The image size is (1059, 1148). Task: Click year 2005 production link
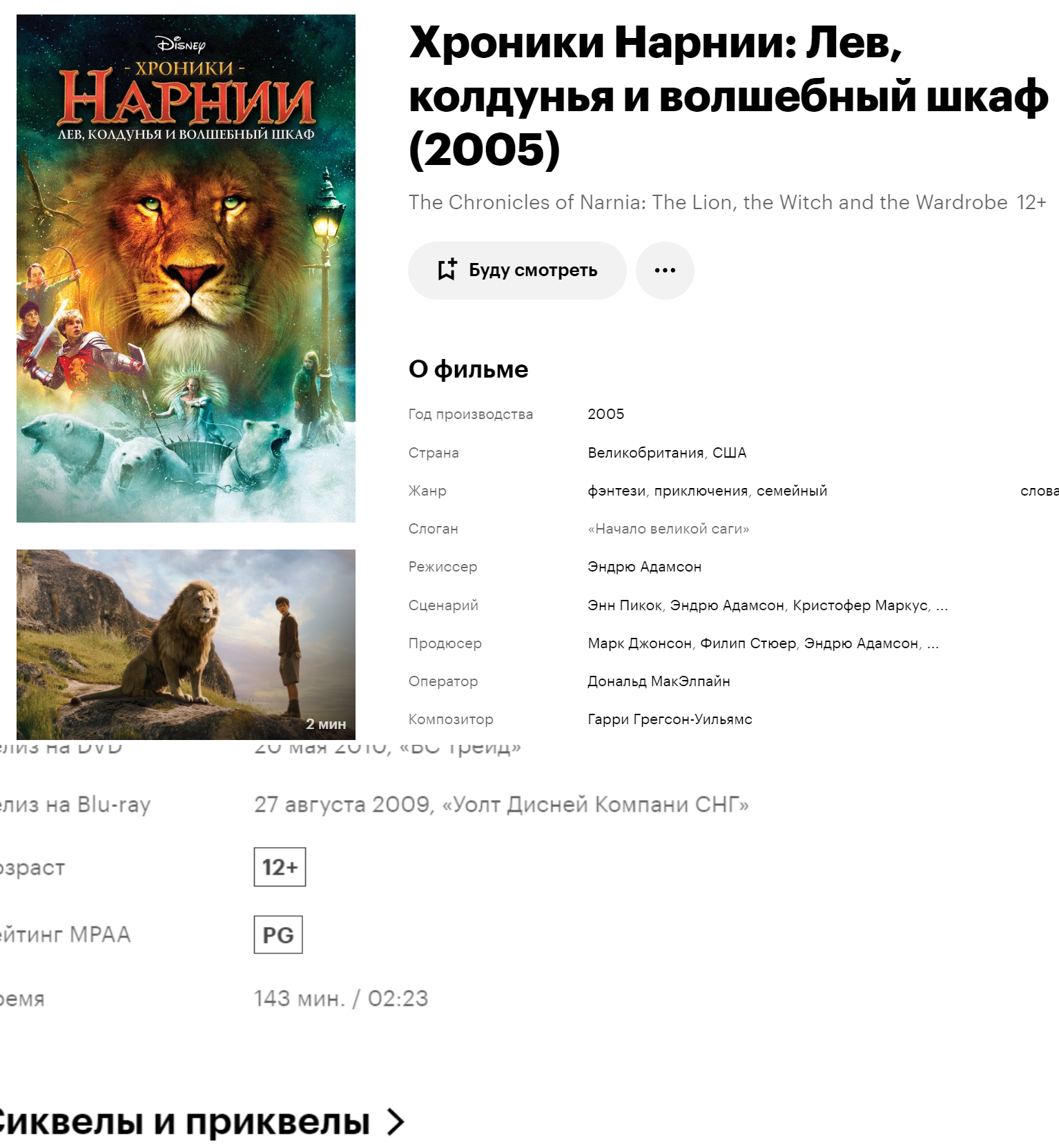pos(606,414)
